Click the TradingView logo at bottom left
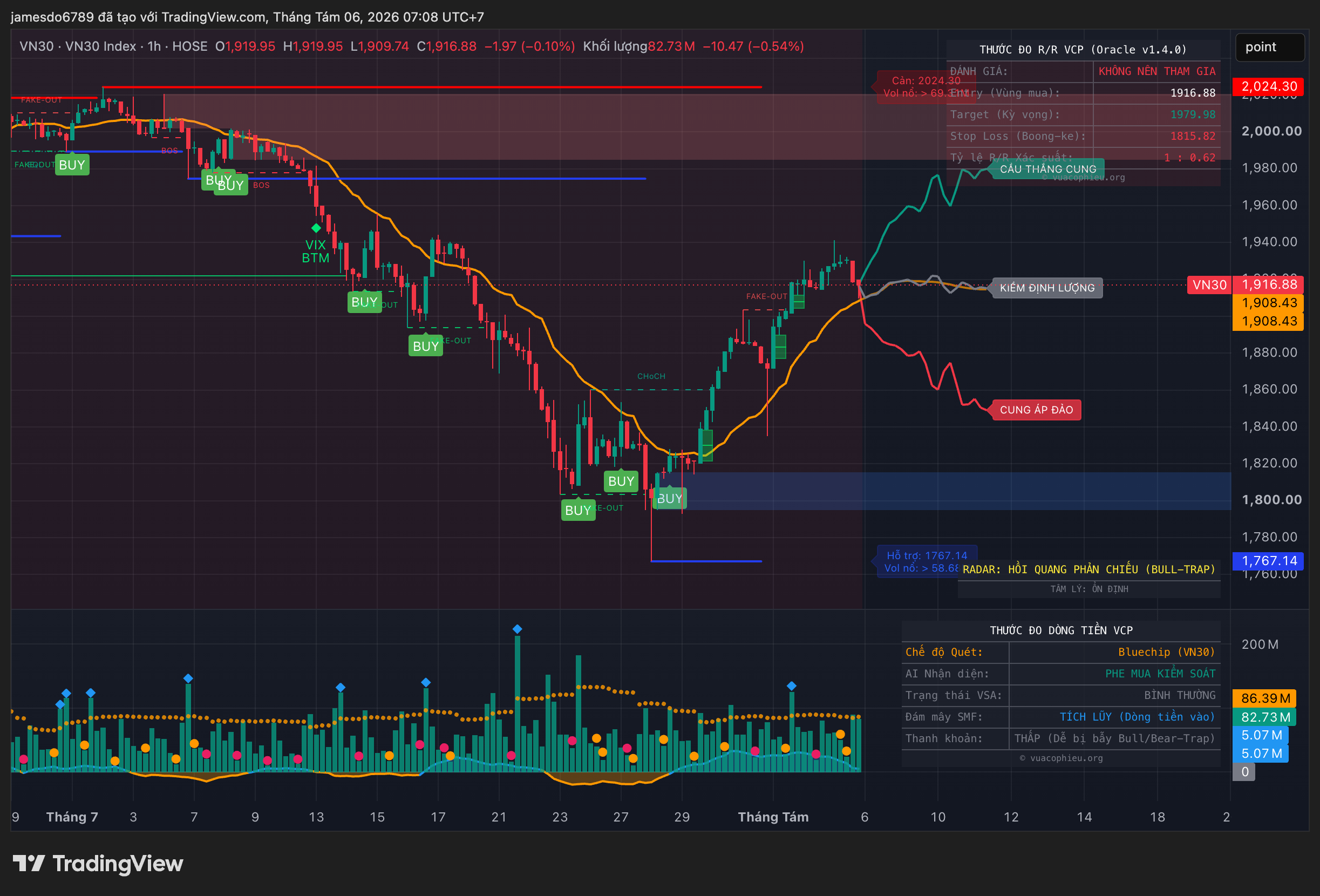Viewport: 1320px width, 896px height. click(98, 864)
